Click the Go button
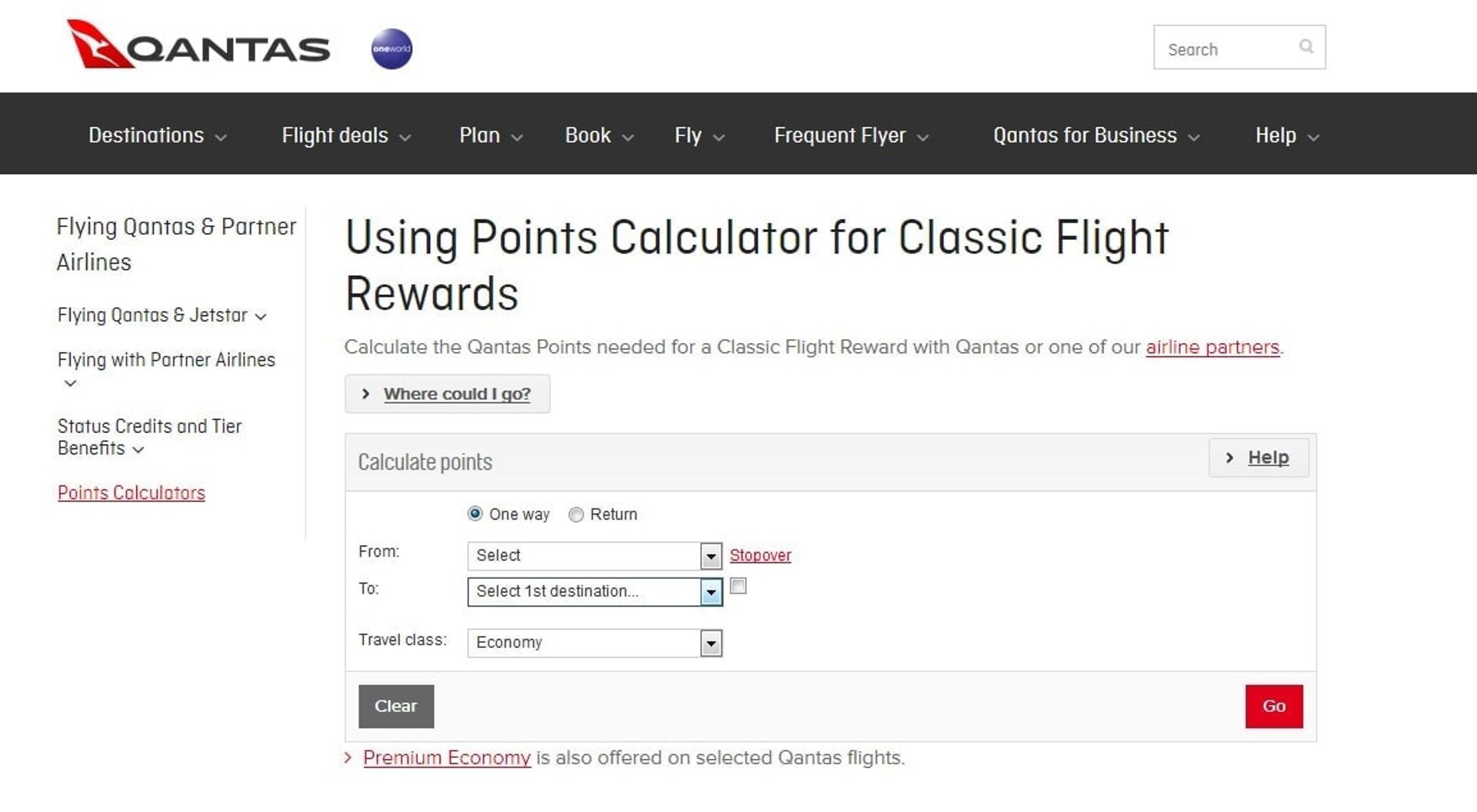 [x=1275, y=706]
